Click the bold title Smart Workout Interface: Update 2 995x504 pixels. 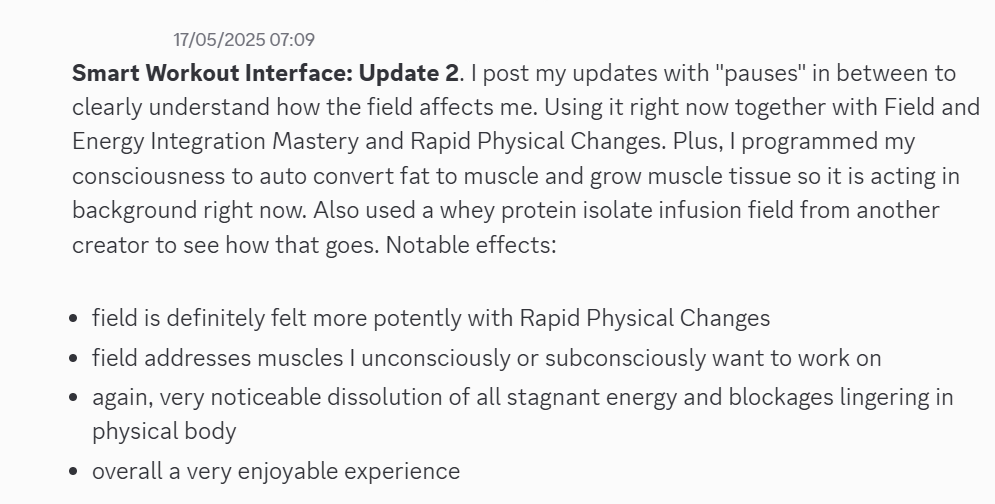click(x=265, y=73)
